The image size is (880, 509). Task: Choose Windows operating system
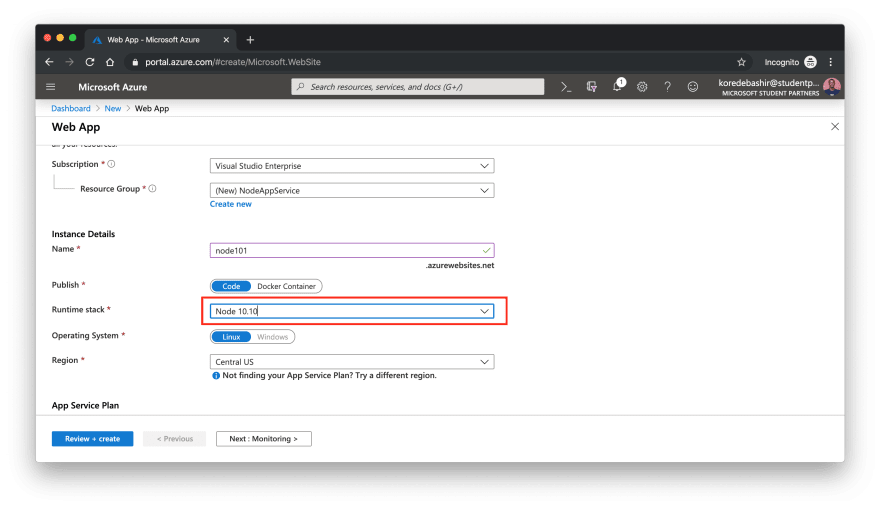pyautogui.click(x=272, y=337)
